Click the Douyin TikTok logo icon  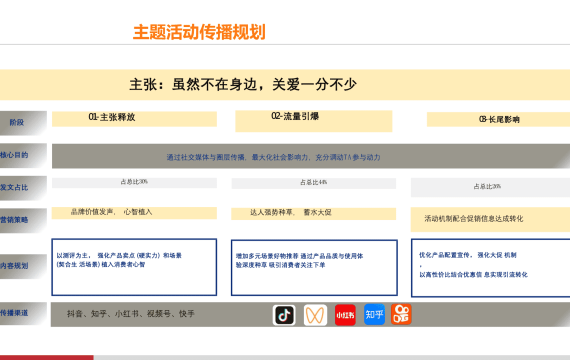(x=284, y=315)
